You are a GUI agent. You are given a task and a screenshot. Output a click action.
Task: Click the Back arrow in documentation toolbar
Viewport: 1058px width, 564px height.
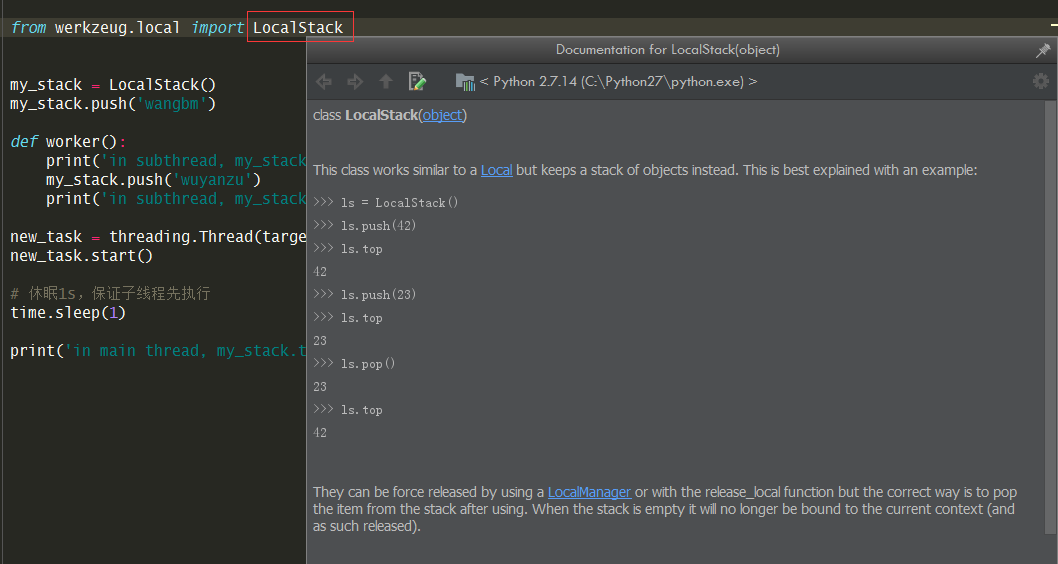click(x=324, y=82)
